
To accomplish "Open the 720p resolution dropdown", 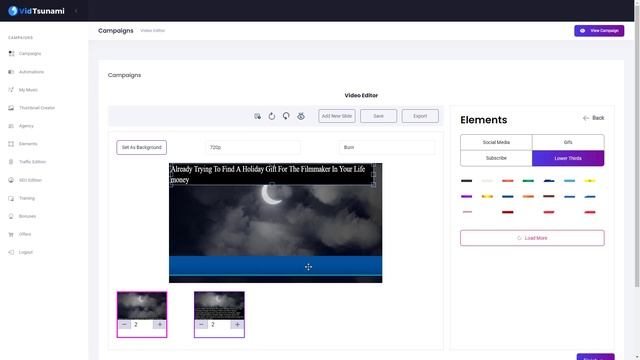I will click(253, 147).
